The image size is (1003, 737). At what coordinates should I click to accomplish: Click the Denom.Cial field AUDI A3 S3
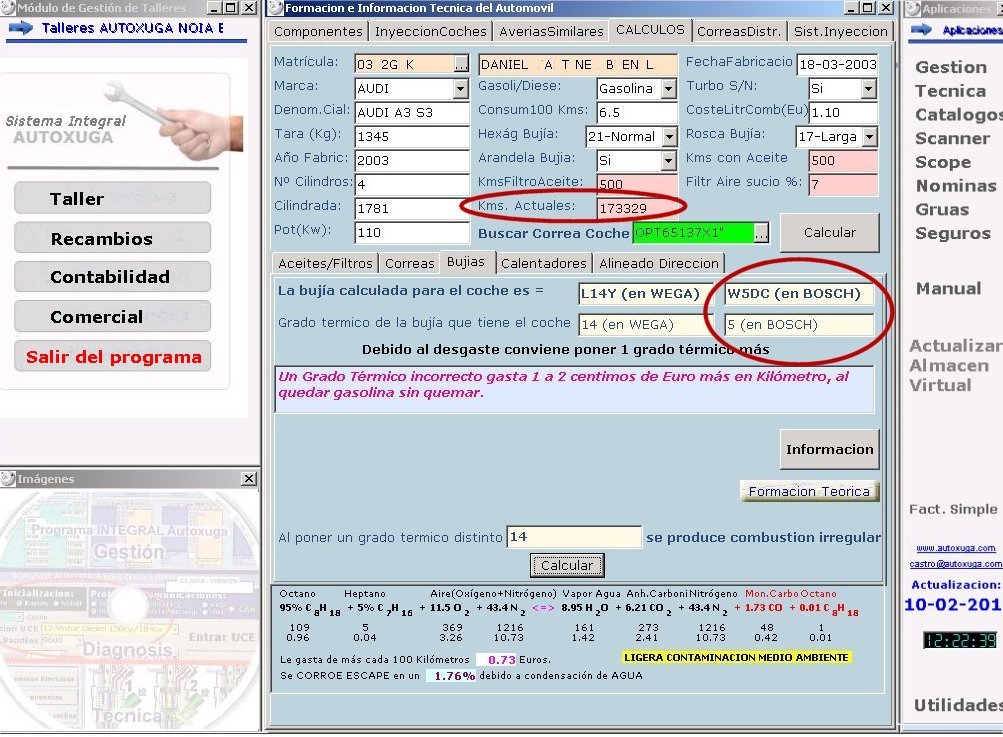point(412,113)
